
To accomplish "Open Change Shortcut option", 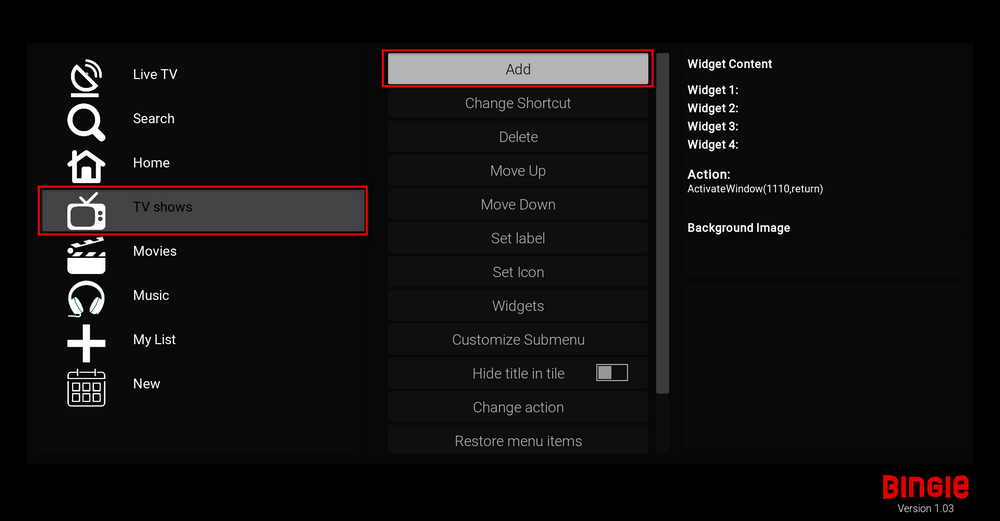I will (518, 103).
